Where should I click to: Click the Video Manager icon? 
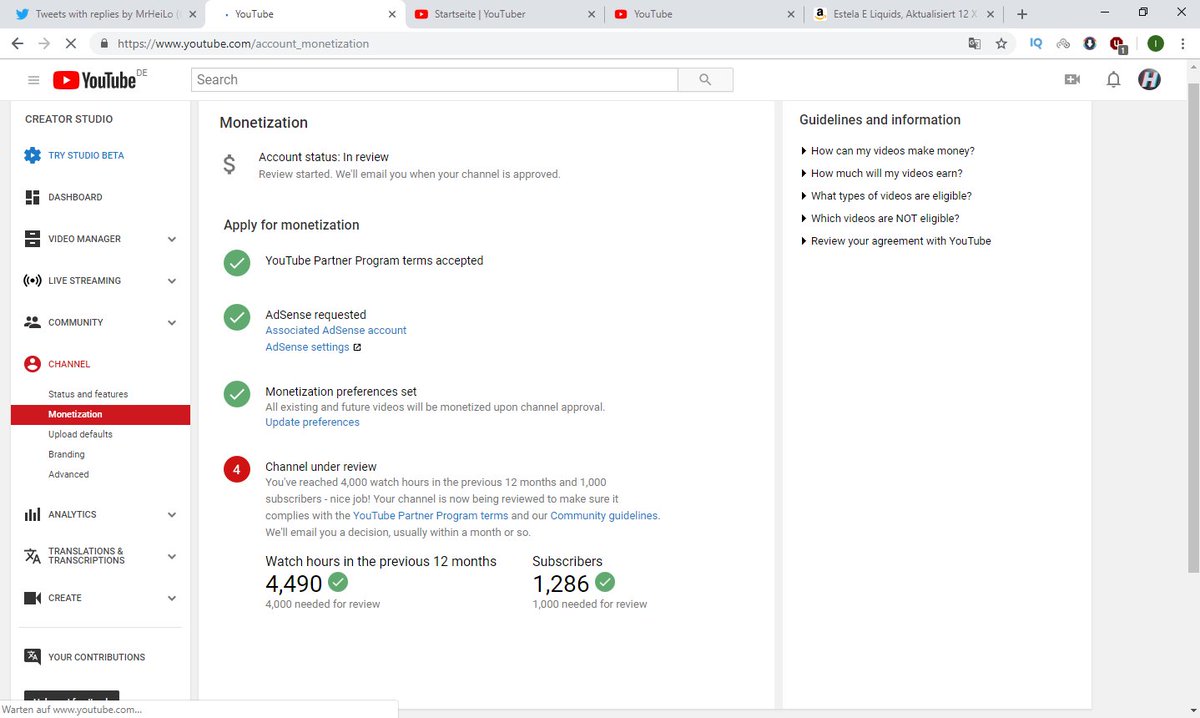(32, 239)
